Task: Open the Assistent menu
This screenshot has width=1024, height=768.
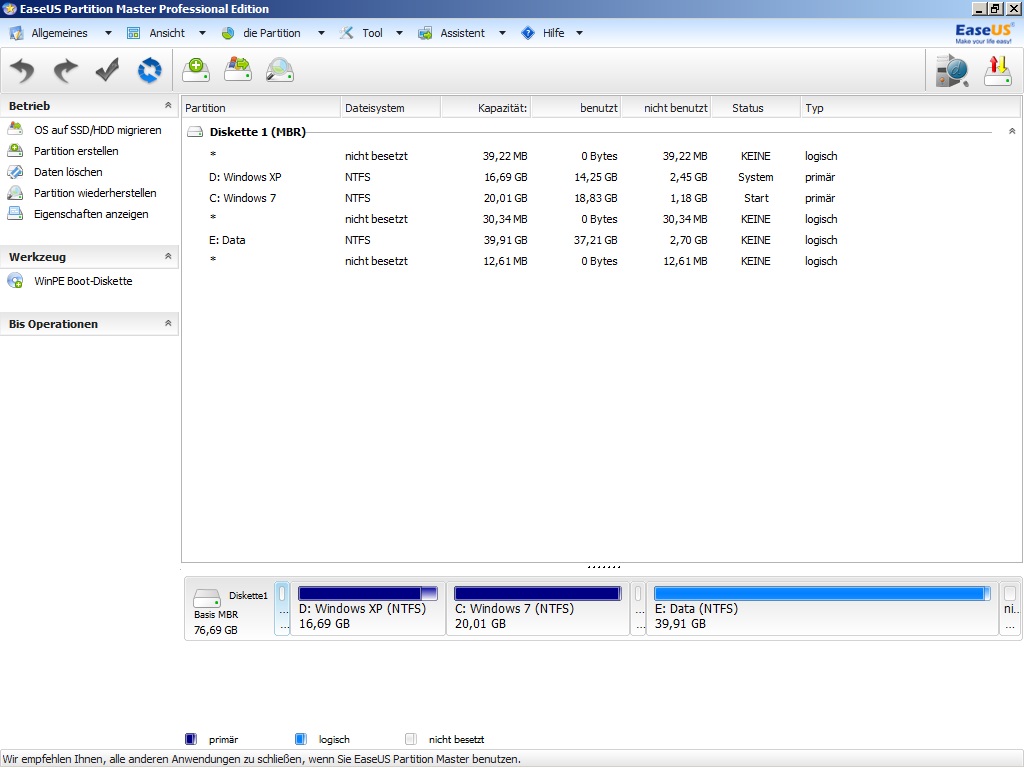Action: (x=462, y=33)
